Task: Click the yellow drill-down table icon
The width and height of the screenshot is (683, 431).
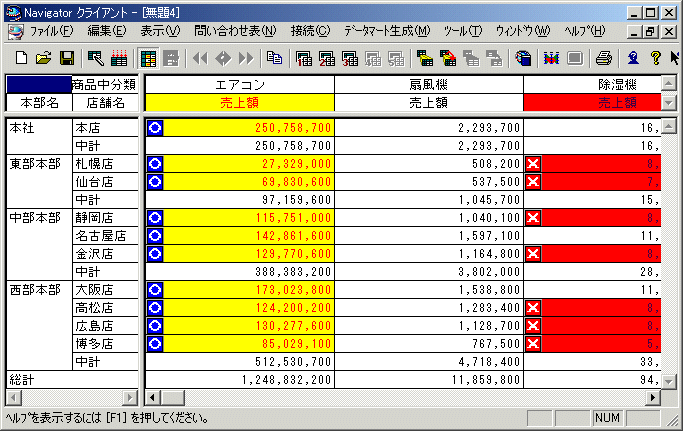Action: pos(425,58)
